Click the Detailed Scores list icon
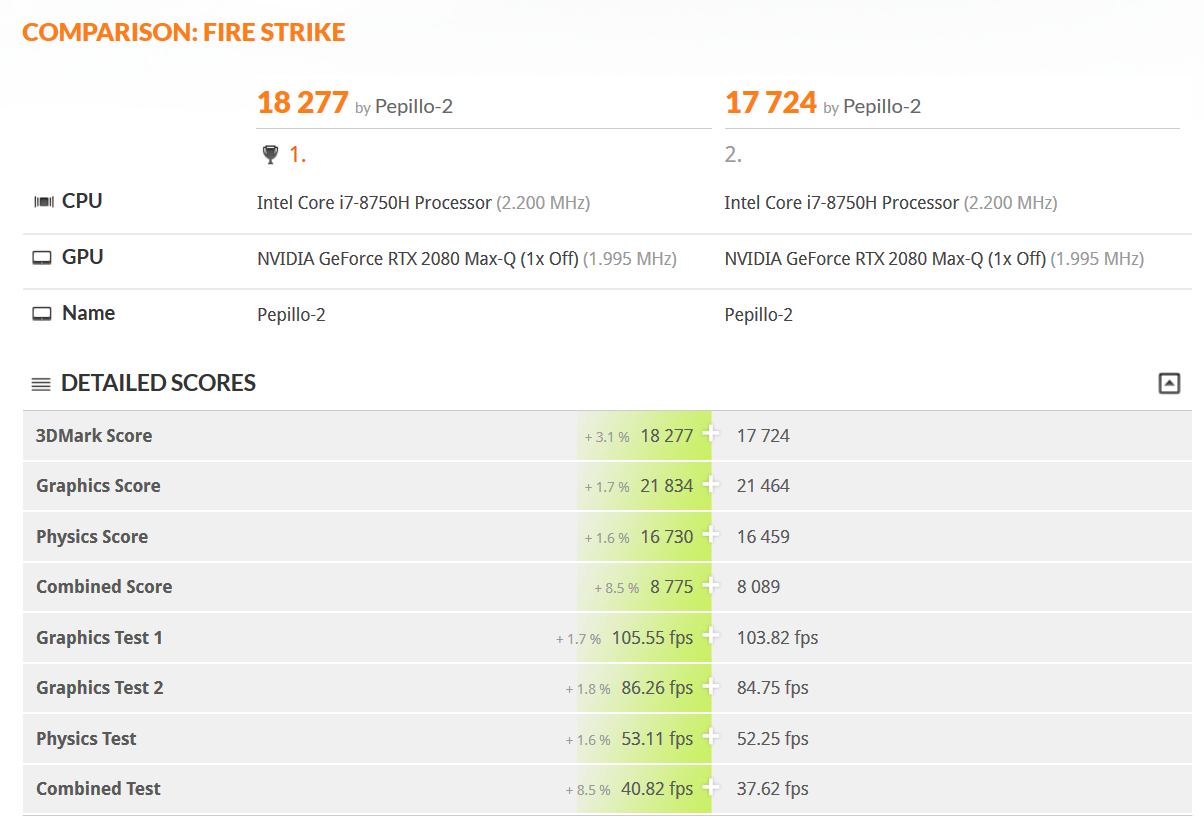1204x822 pixels. [41, 384]
